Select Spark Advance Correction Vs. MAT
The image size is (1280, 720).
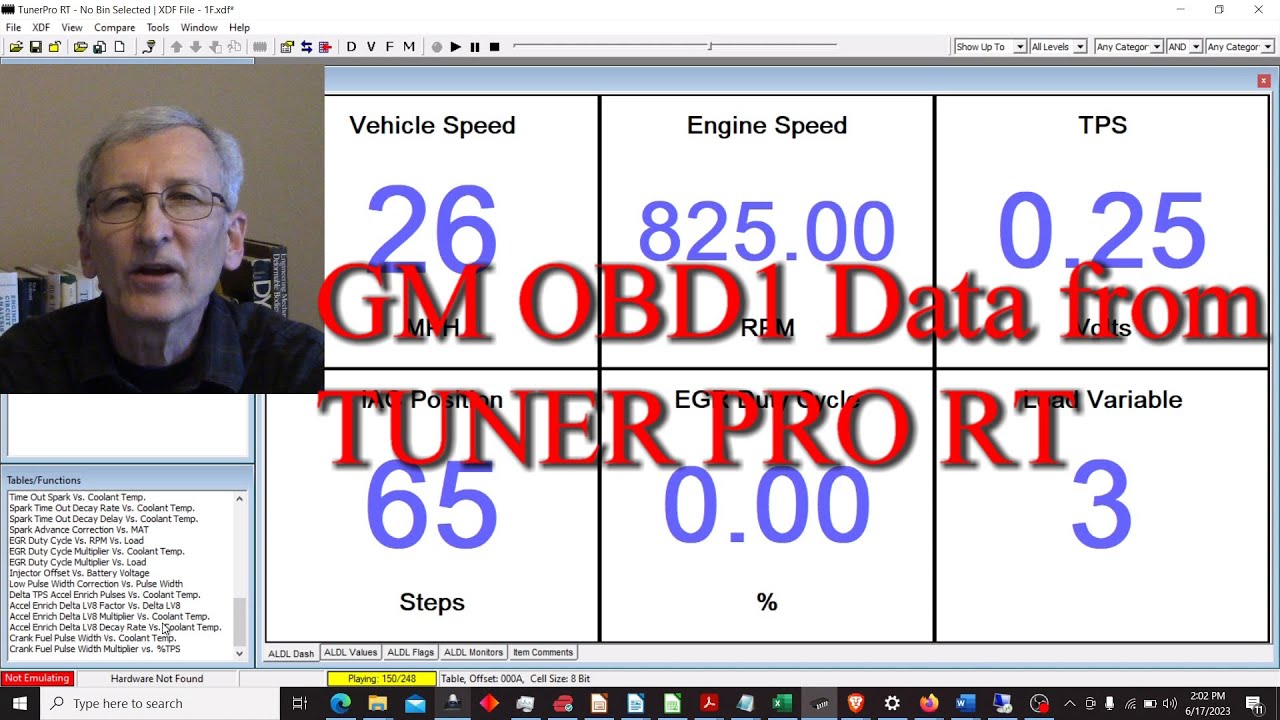pos(79,530)
